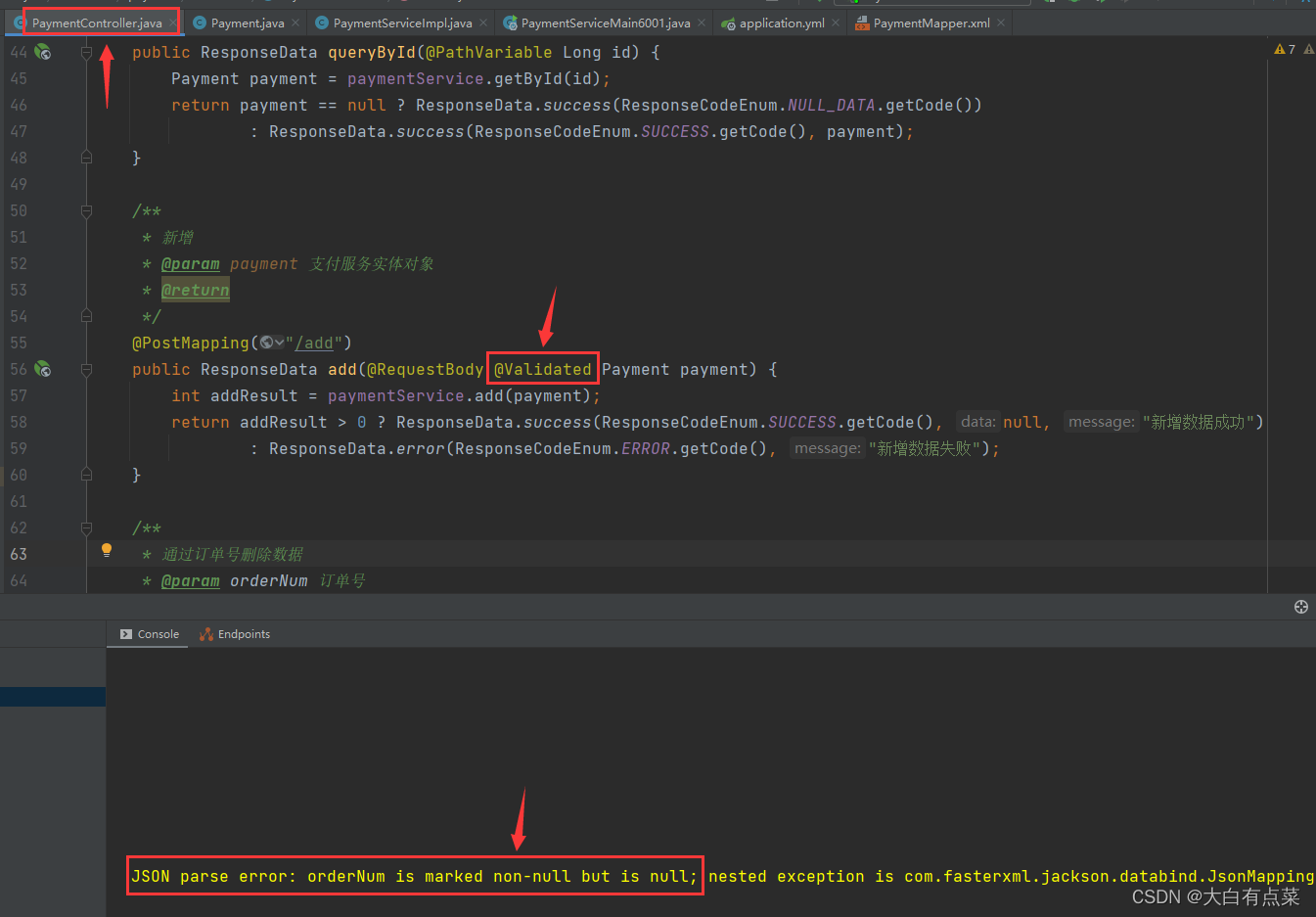Close the Payment.java tab
This screenshot has width=1316, height=917.
pyautogui.click(x=295, y=23)
